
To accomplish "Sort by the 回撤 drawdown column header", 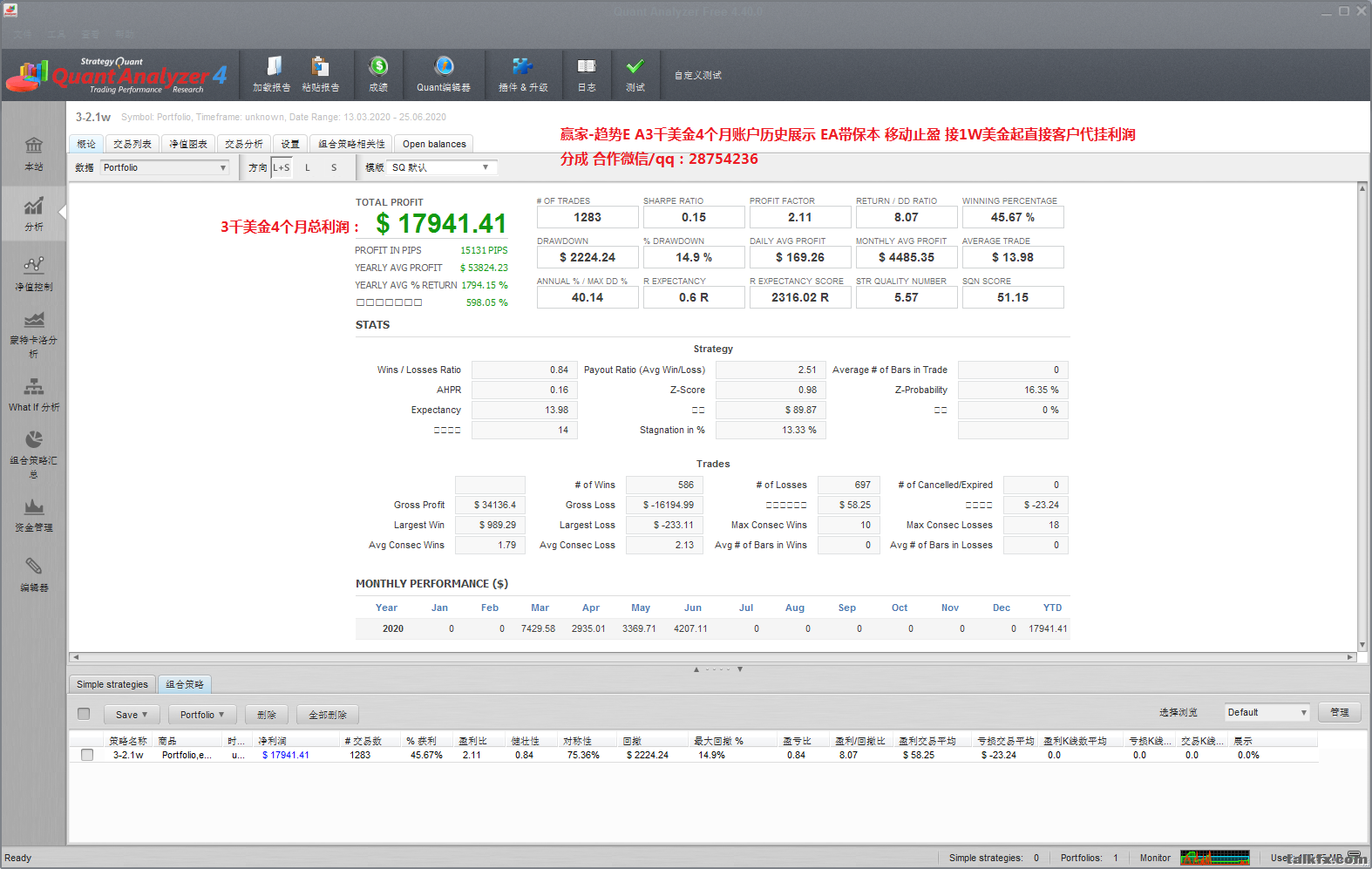I will tap(655, 741).
